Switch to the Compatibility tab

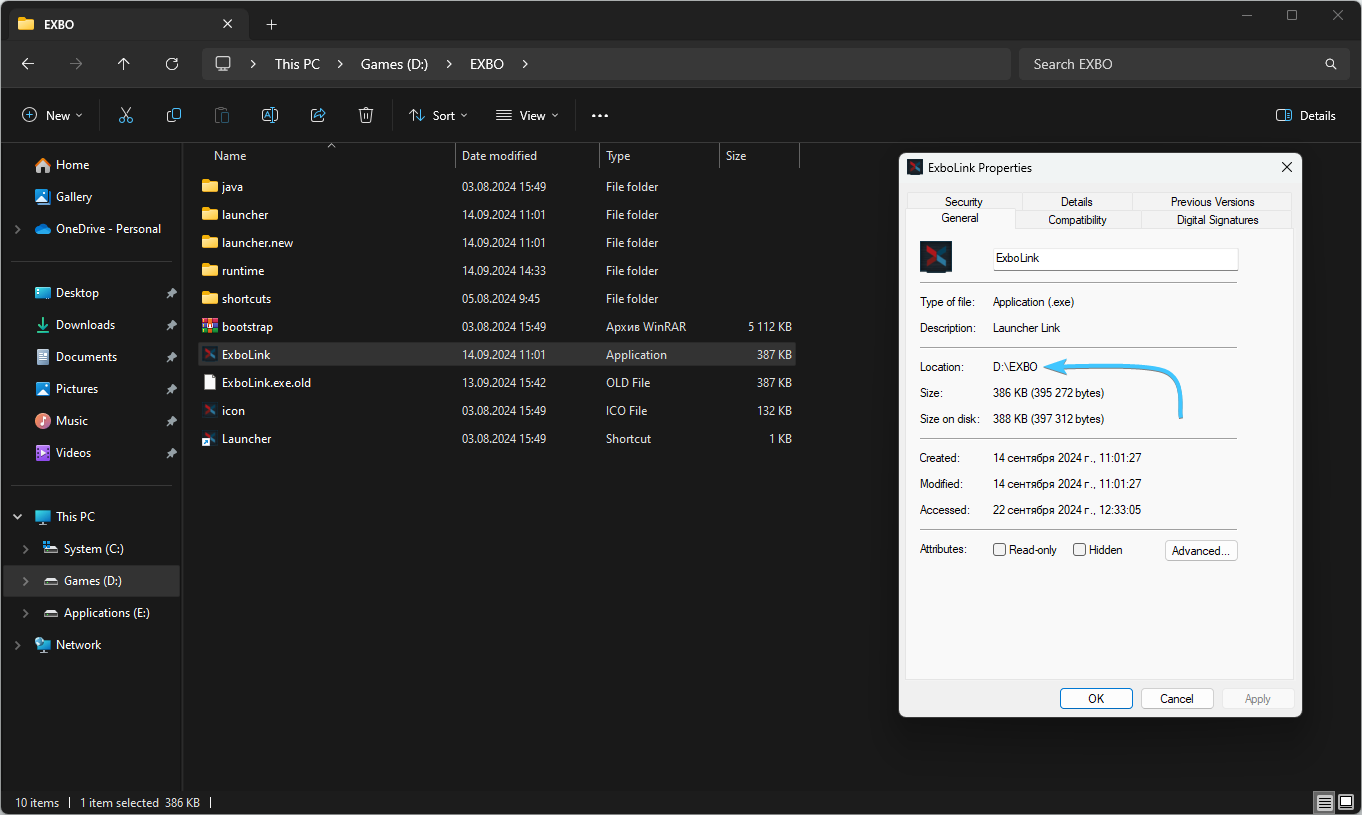point(1077,220)
